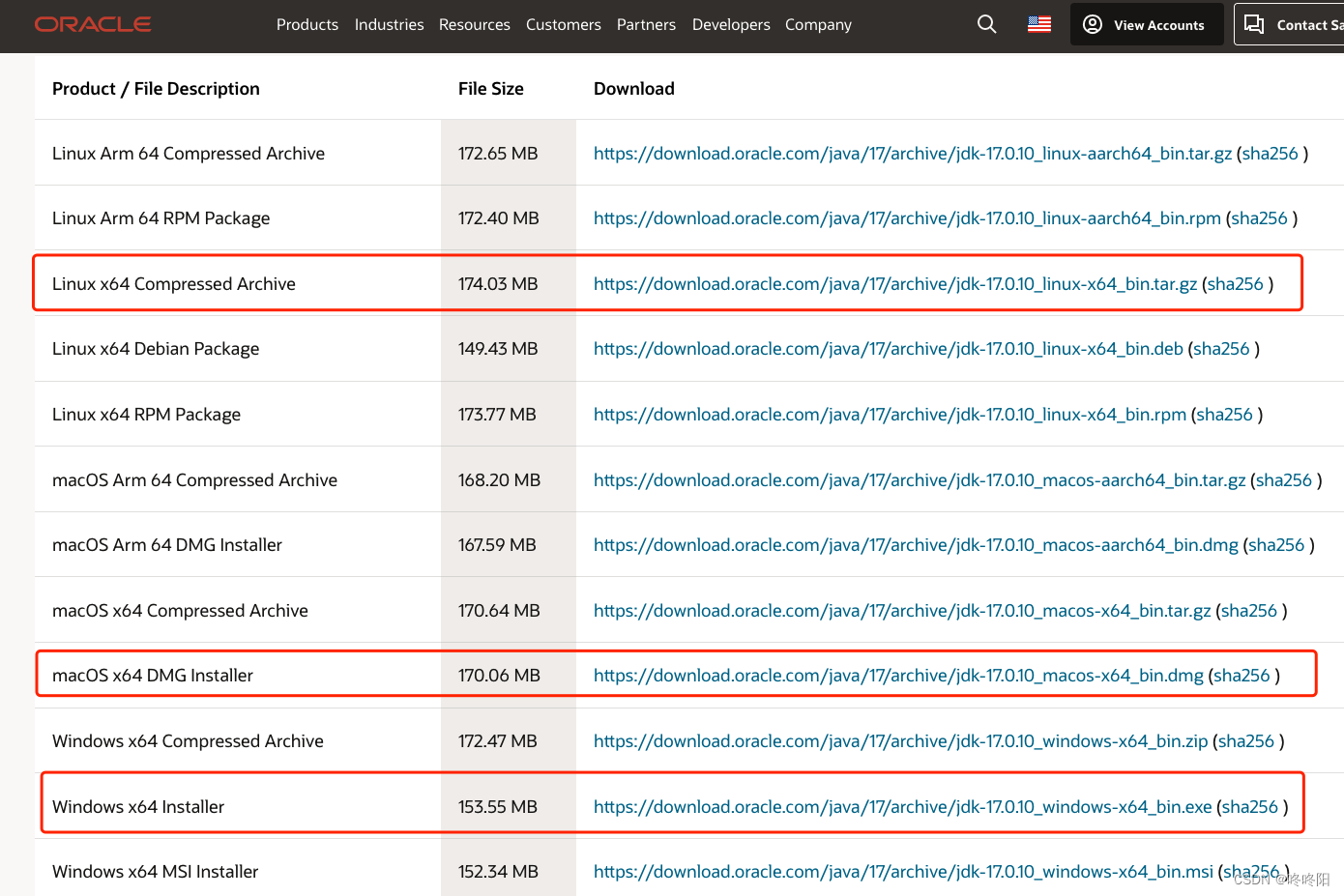The height and width of the screenshot is (896, 1344).
Task: Download the macos-x64_bin.tar.gz link
Action: [x=902, y=611]
